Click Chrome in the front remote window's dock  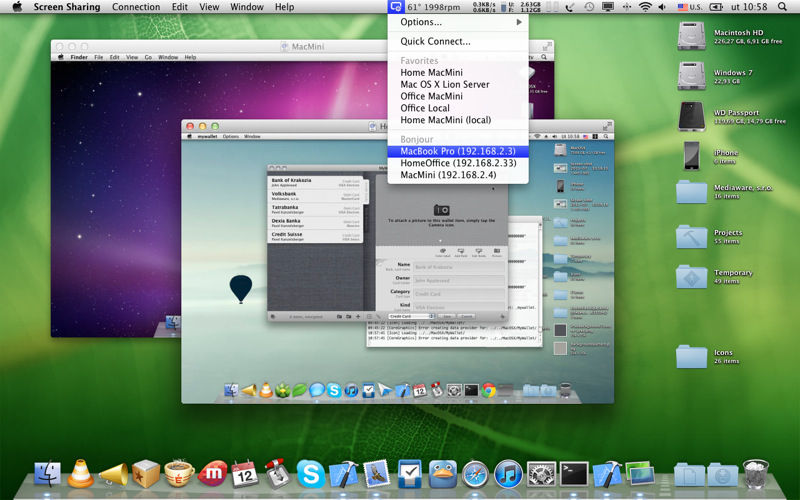pyautogui.click(x=488, y=390)
